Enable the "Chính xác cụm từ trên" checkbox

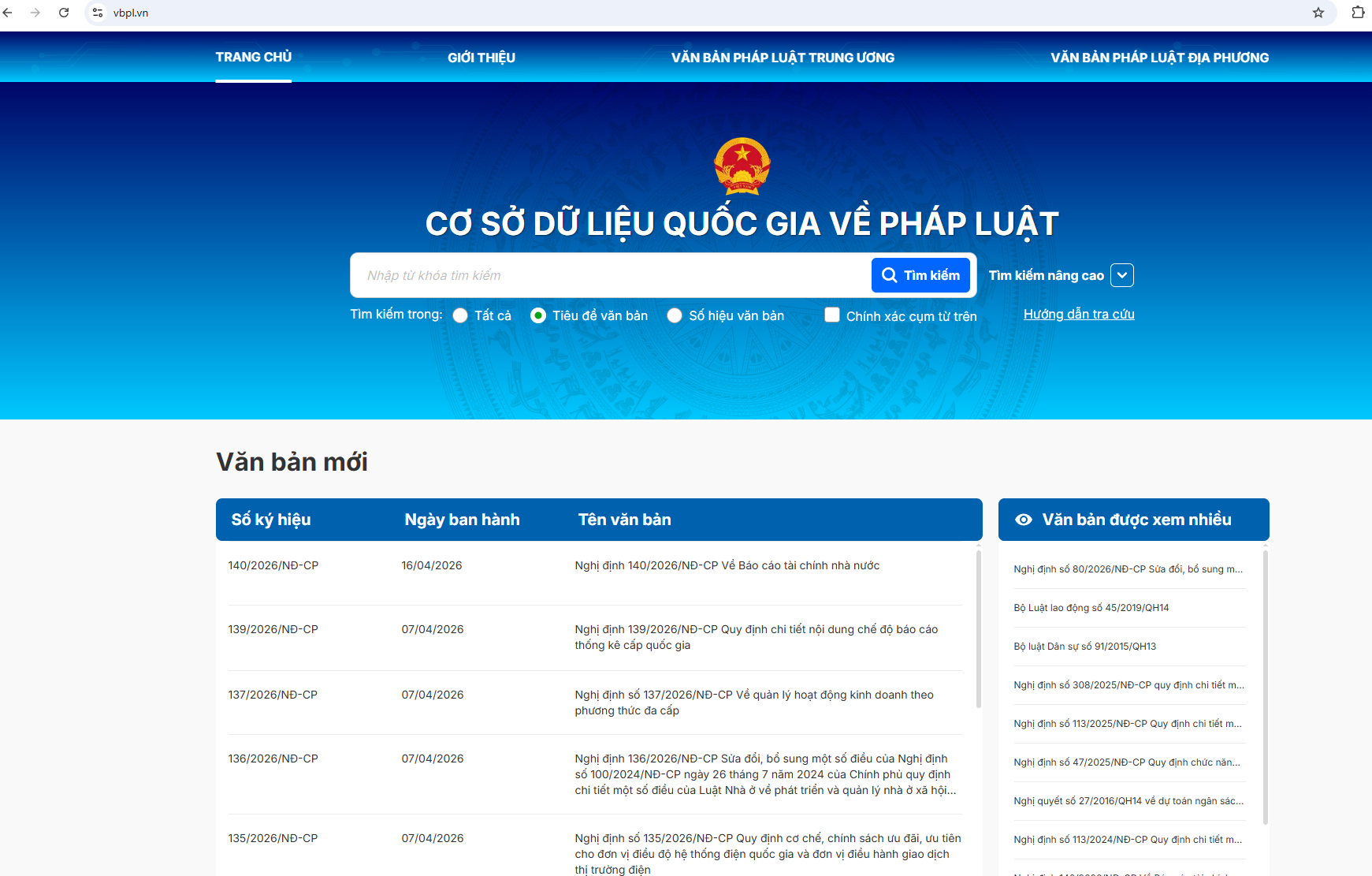click(x=832, y=315)
